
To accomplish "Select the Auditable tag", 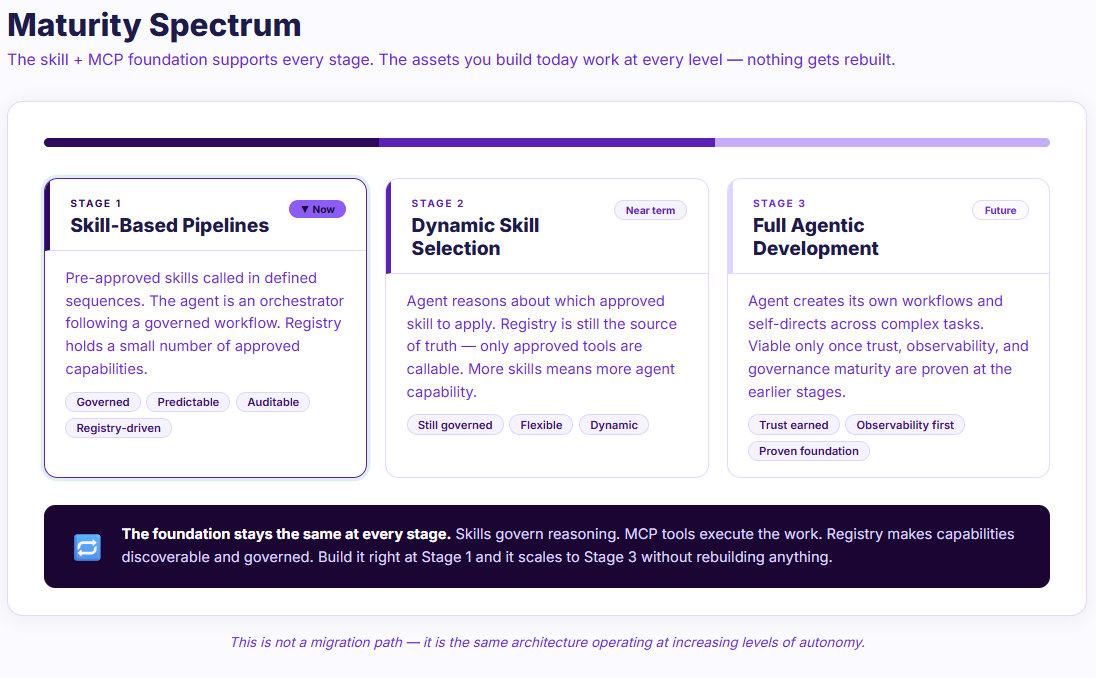I will 273,402.
